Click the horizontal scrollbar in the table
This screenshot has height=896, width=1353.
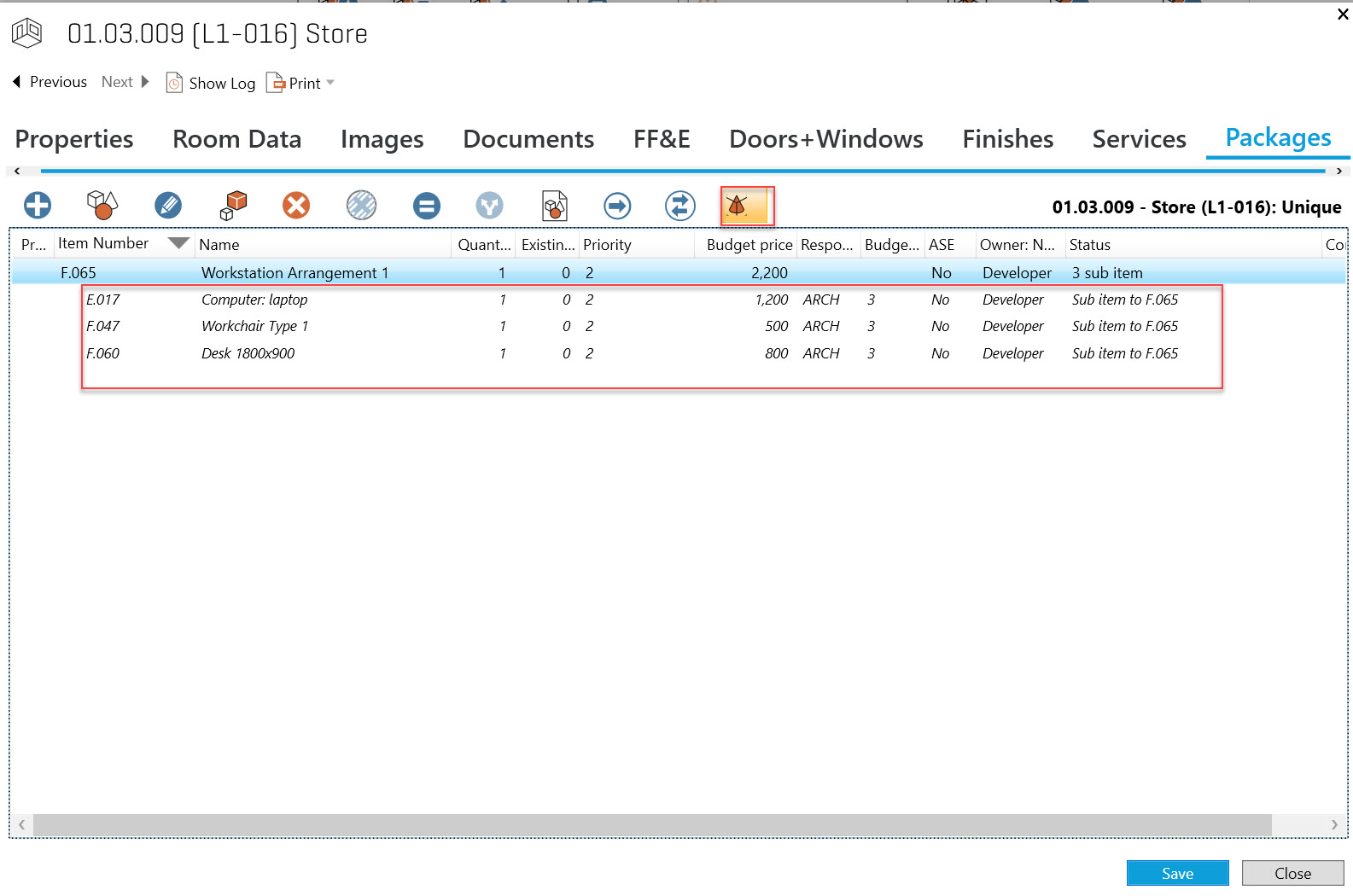click(651, 824)
